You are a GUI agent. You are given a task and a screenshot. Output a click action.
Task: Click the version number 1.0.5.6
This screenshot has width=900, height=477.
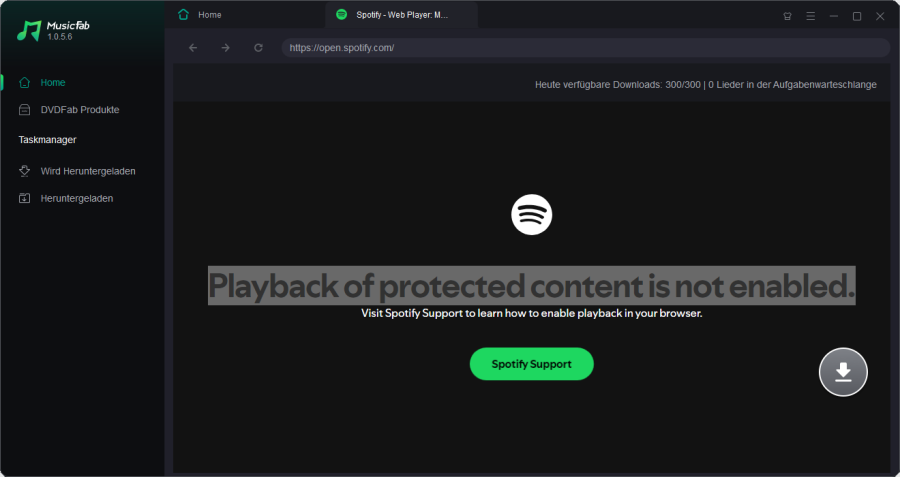[60, 37]
